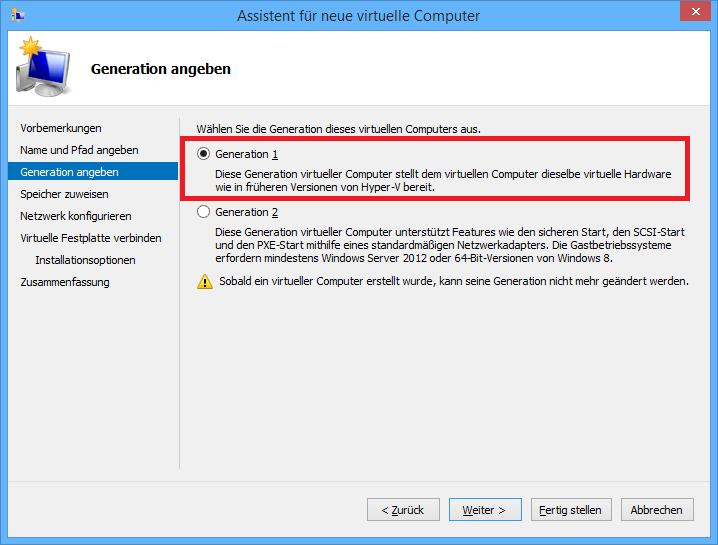
Task: Go to Virtuelle Festplatte verbinden step
Action: click(x=90, y=238)
